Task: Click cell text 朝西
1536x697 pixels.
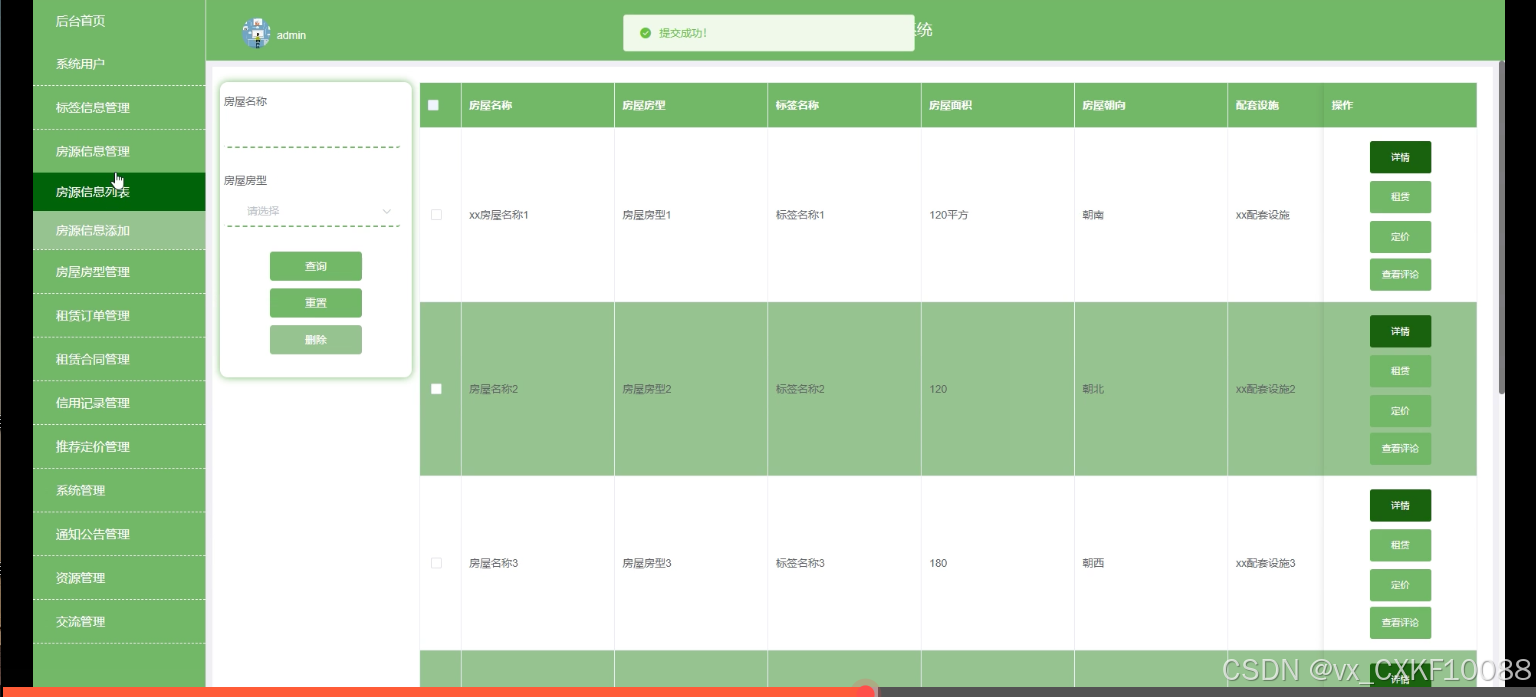Action: [x=1093, y=563]
